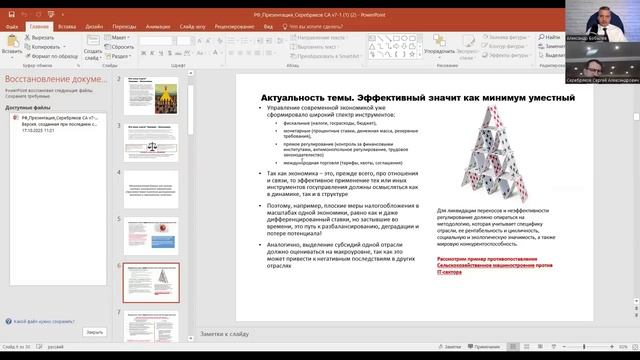Clear all formatting icon in the font group

pyautogui.click(x=220, y=40)
